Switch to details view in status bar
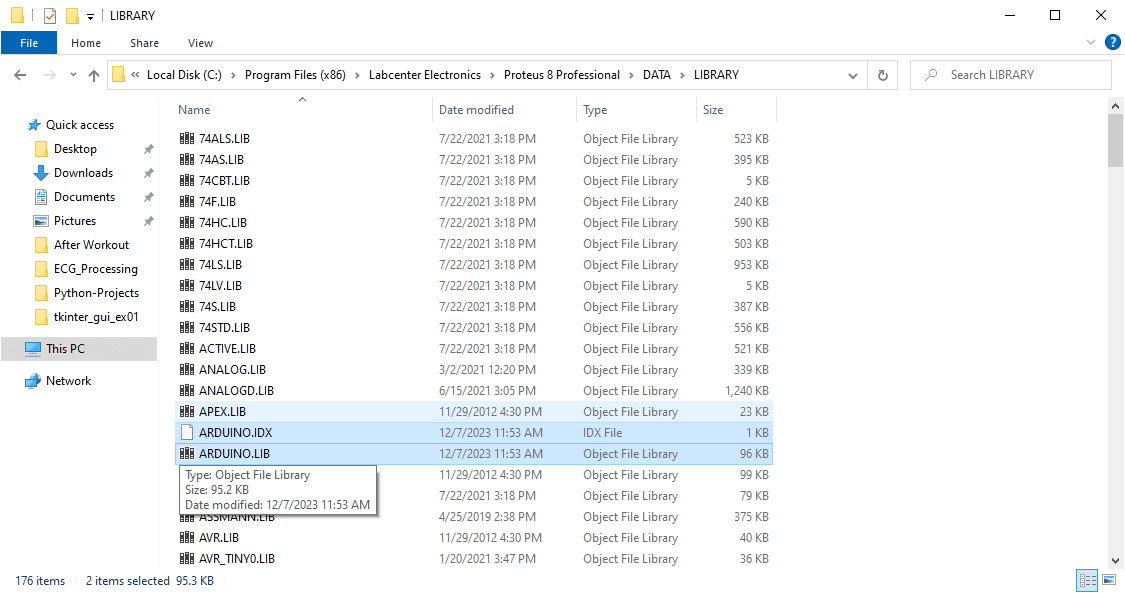The image size is (1125, 593). [x=1086, y=580]
